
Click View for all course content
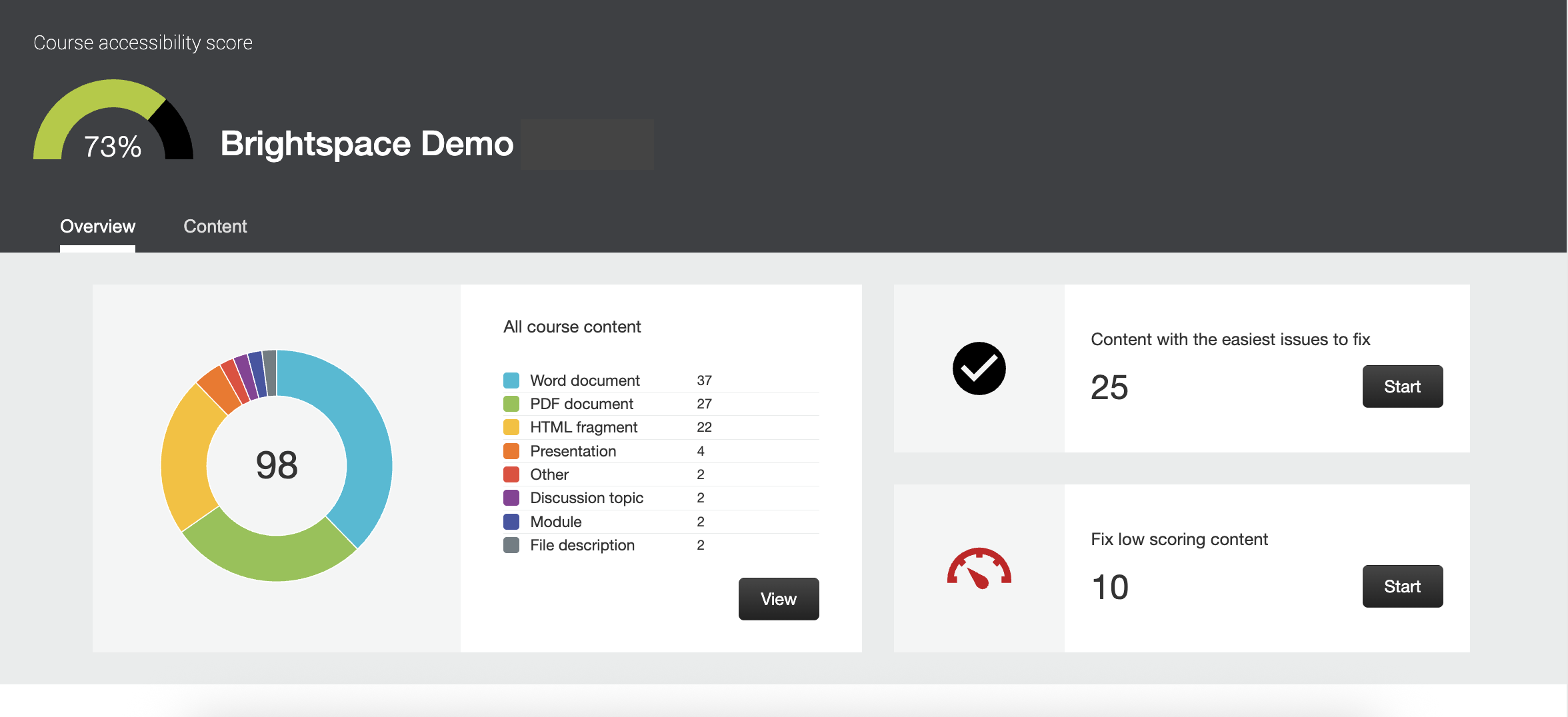[779, 599]
